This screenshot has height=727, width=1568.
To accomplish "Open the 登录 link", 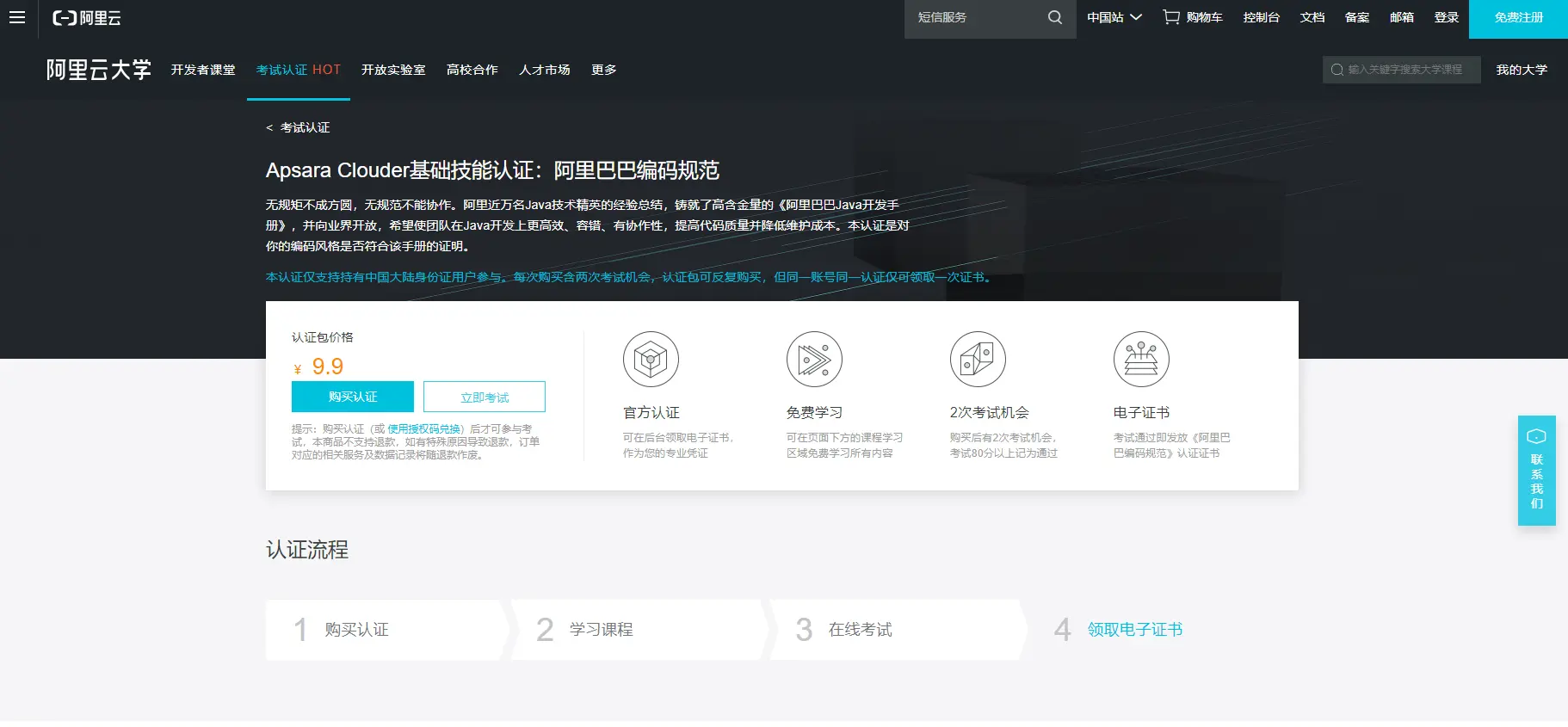I will (1447, 17).
